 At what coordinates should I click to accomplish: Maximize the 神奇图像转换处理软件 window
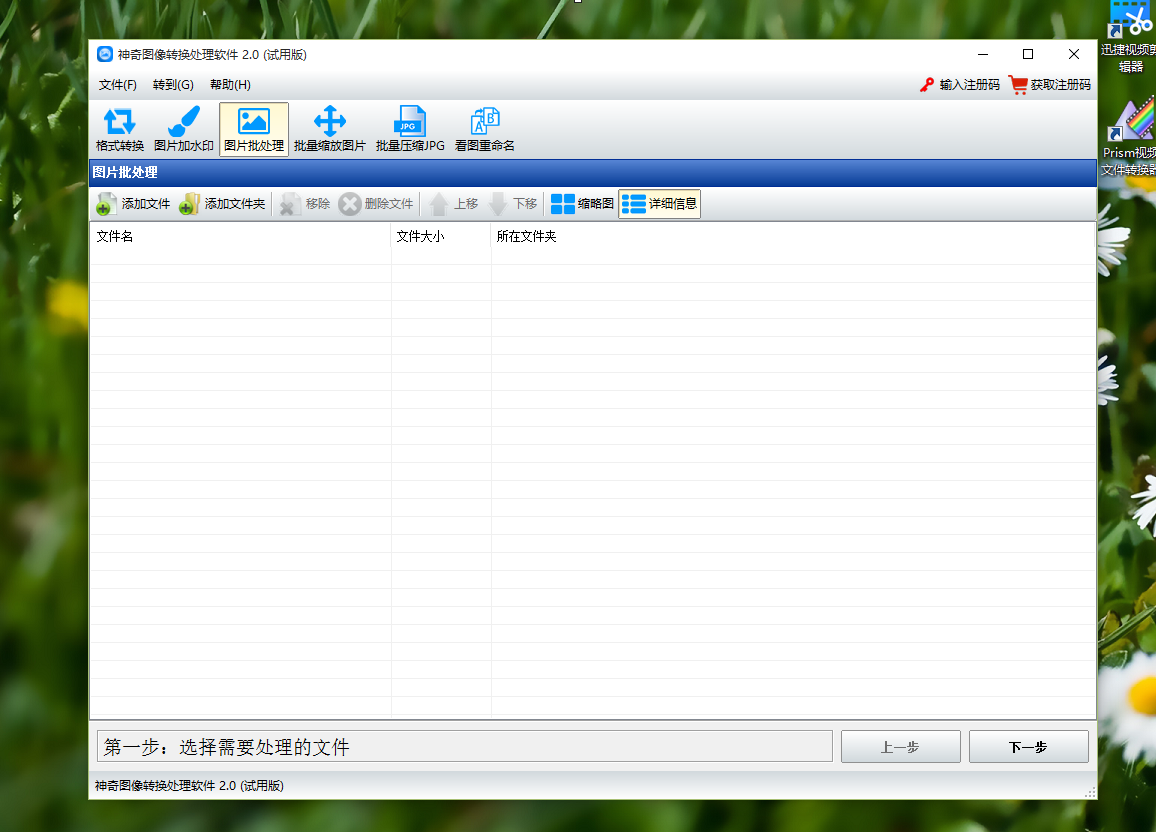pyautogui.click(x=1028, y=55)
